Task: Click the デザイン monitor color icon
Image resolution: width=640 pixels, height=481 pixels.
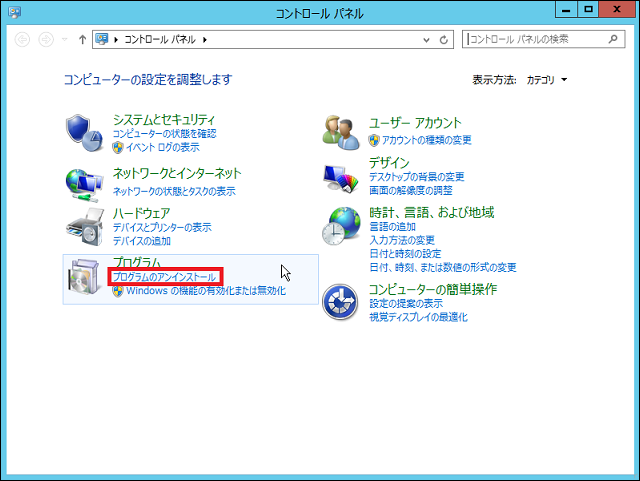Action: tap(341, 178)
